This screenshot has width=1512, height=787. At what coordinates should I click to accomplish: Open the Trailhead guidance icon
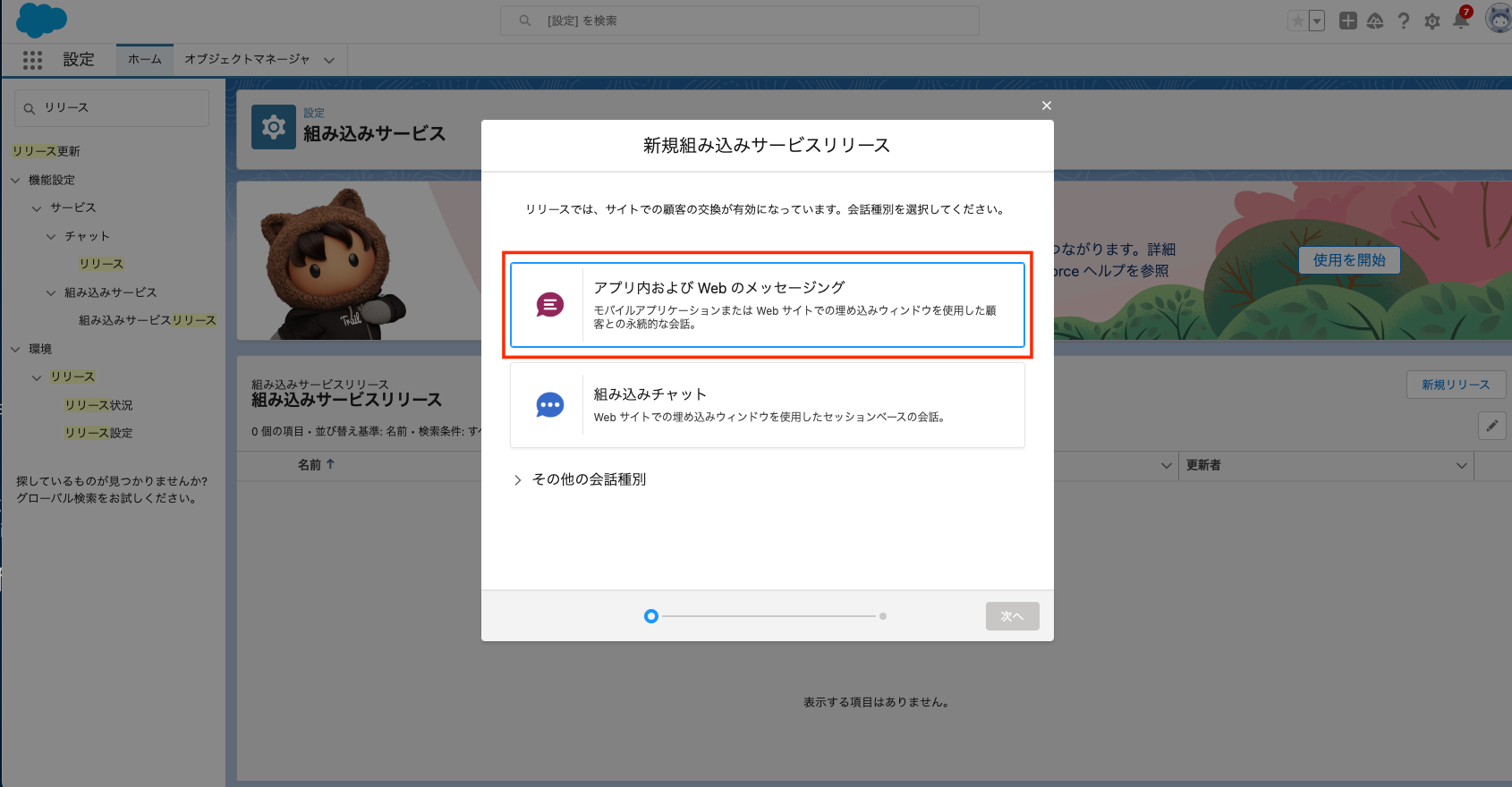(1375, 21)
